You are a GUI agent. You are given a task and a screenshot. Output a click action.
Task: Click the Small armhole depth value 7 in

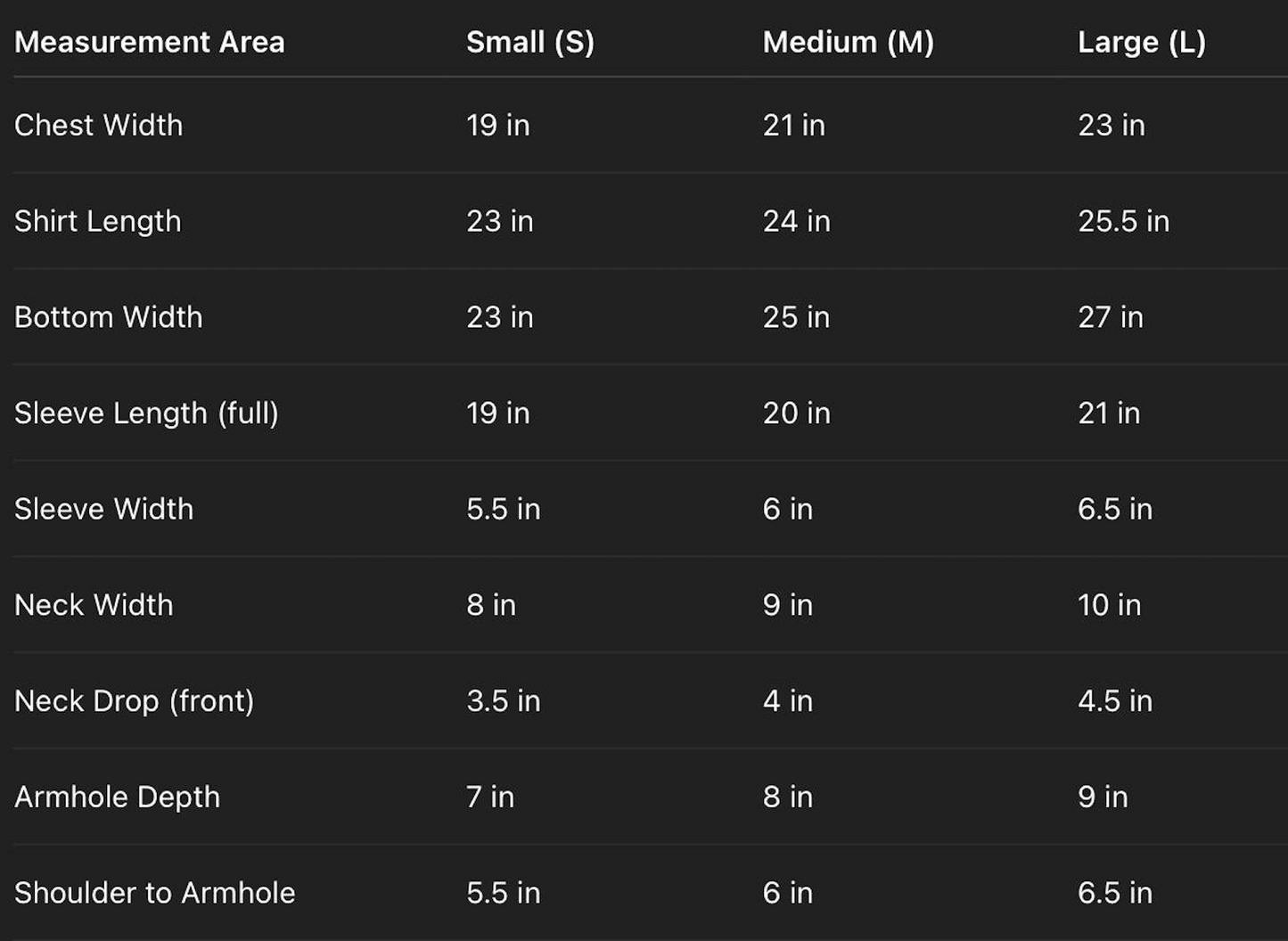pyautogui.click(x=490, y=797)
